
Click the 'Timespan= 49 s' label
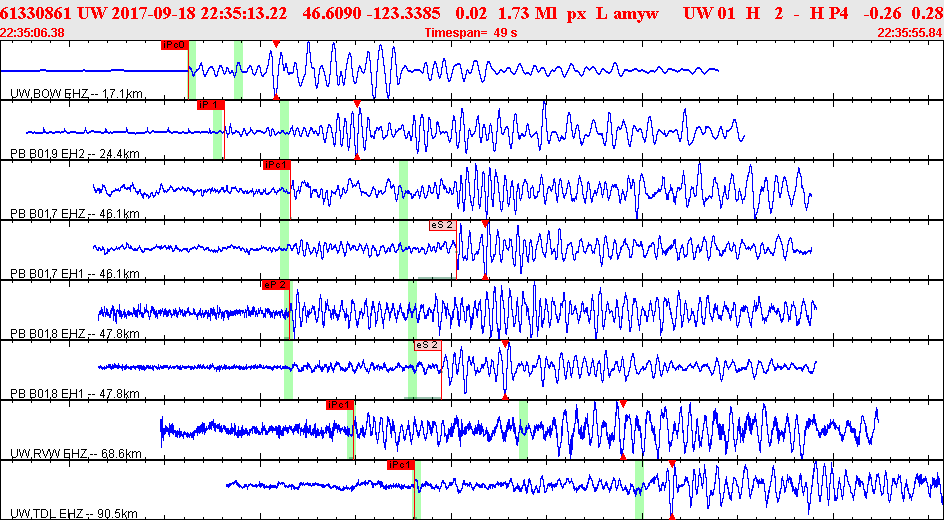tap(471, 33)
